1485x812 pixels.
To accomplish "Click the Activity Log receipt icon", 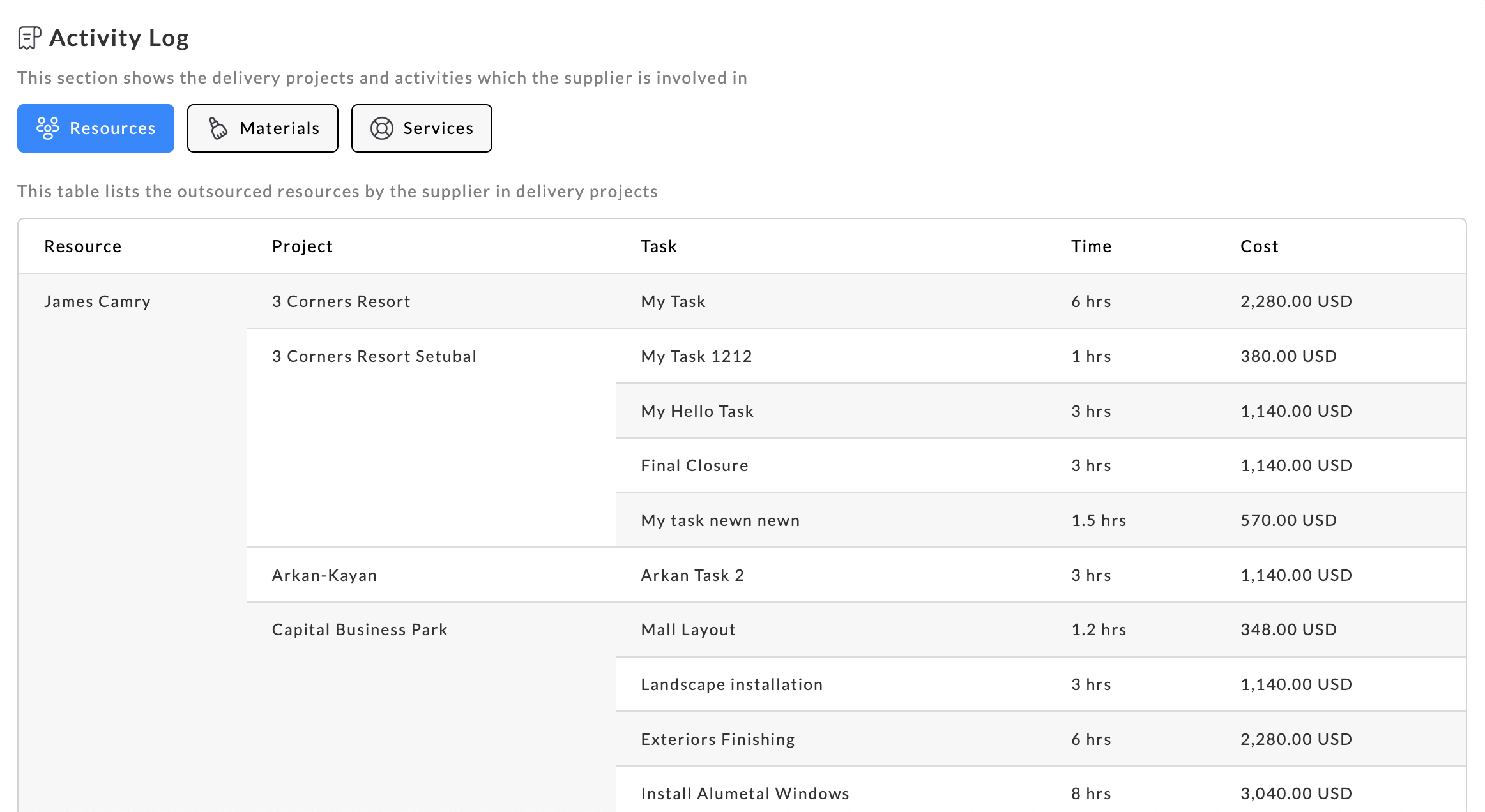I will (29, 38).
